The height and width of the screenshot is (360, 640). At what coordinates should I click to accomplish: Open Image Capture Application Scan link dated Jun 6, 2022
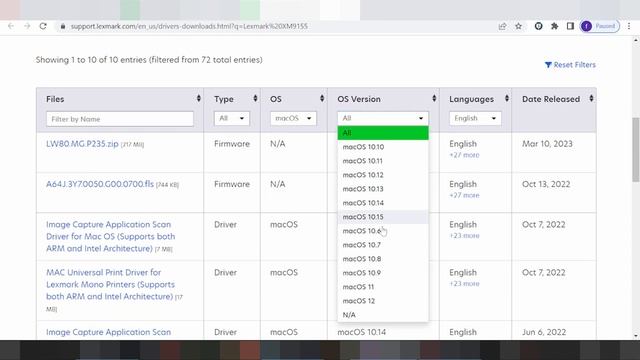109,332
